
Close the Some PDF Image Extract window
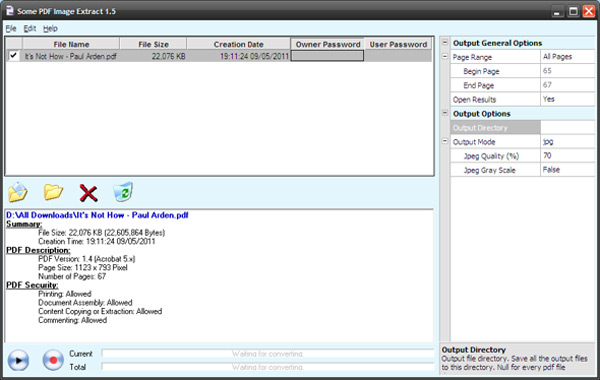(x=589, y=11)
